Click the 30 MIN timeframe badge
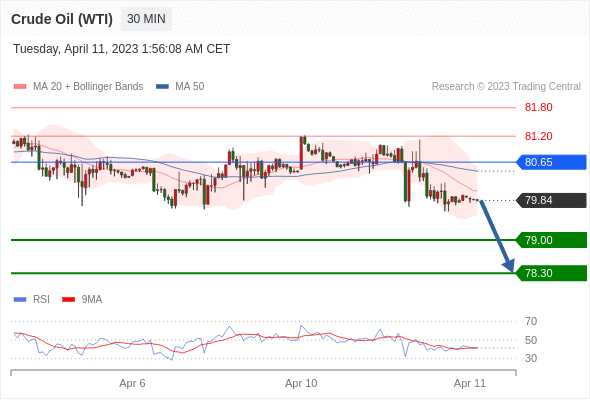The height and width of the screenshot is (400, 590). 146,19
